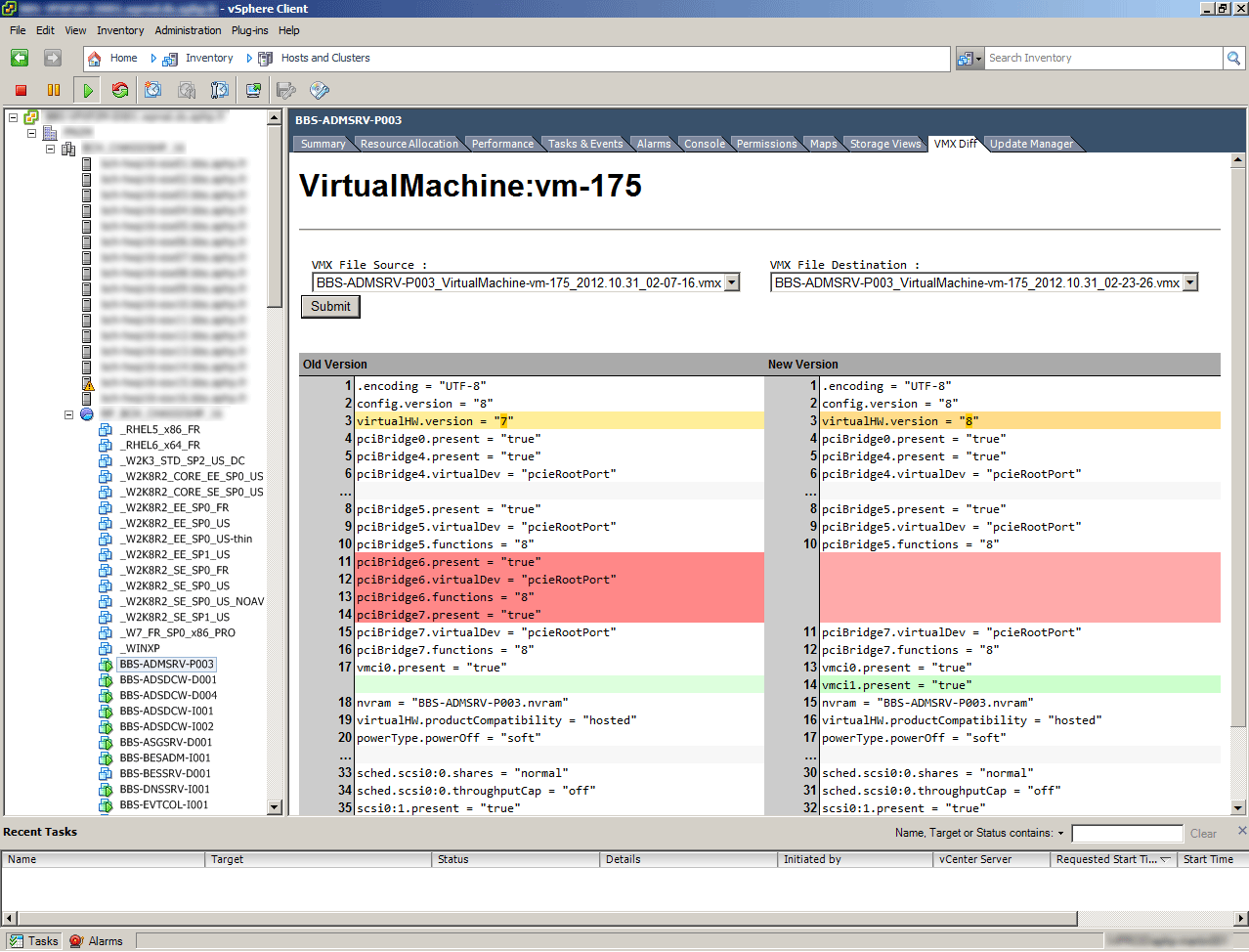This screenshot has height=952, width=1249.
Task: Click the Inventory icon in the breadcrumb
Action: [170, 59]
